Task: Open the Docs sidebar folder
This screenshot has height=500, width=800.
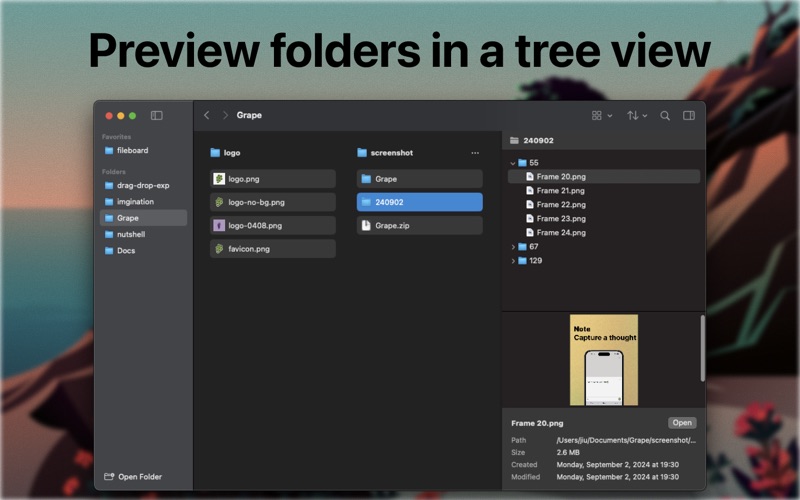Action: pos(143,251)
